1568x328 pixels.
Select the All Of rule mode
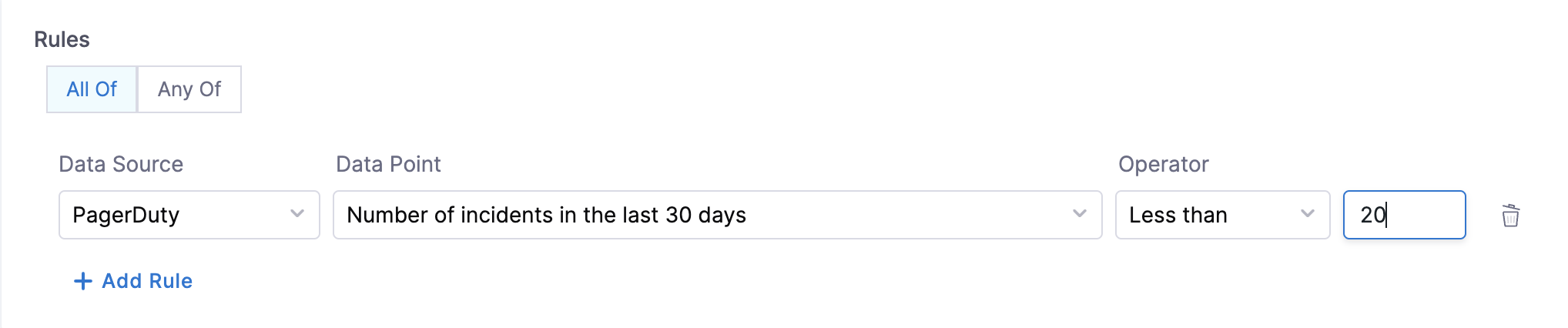92,89
